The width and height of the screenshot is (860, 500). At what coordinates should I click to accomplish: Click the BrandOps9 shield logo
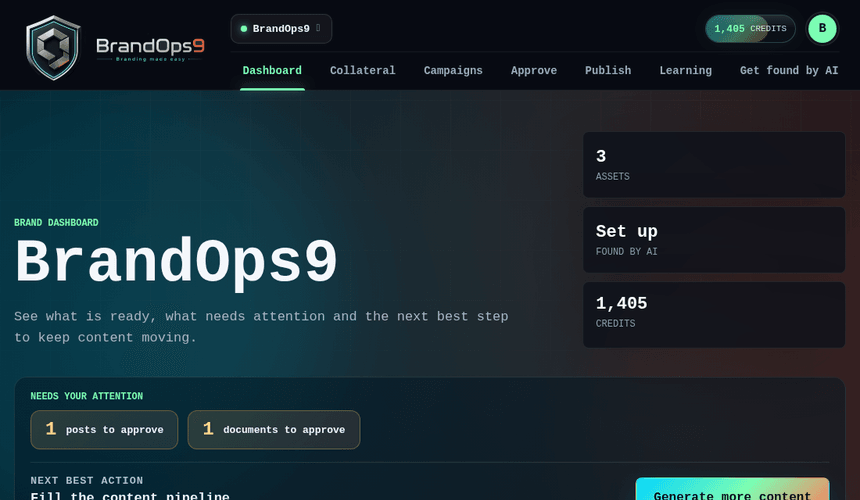pos(53,48)
